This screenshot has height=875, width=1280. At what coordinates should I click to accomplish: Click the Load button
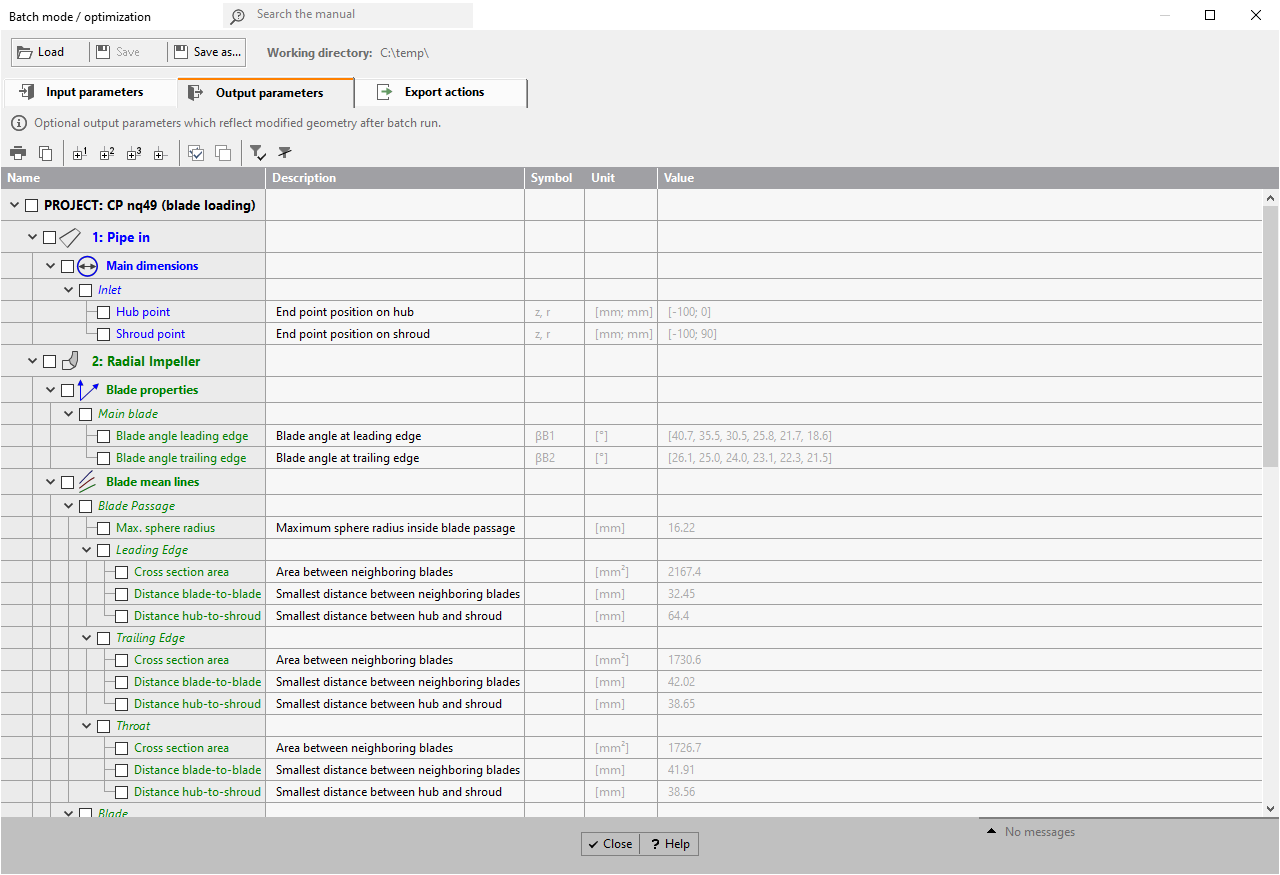pyautogui.click(x=49, y=52)
